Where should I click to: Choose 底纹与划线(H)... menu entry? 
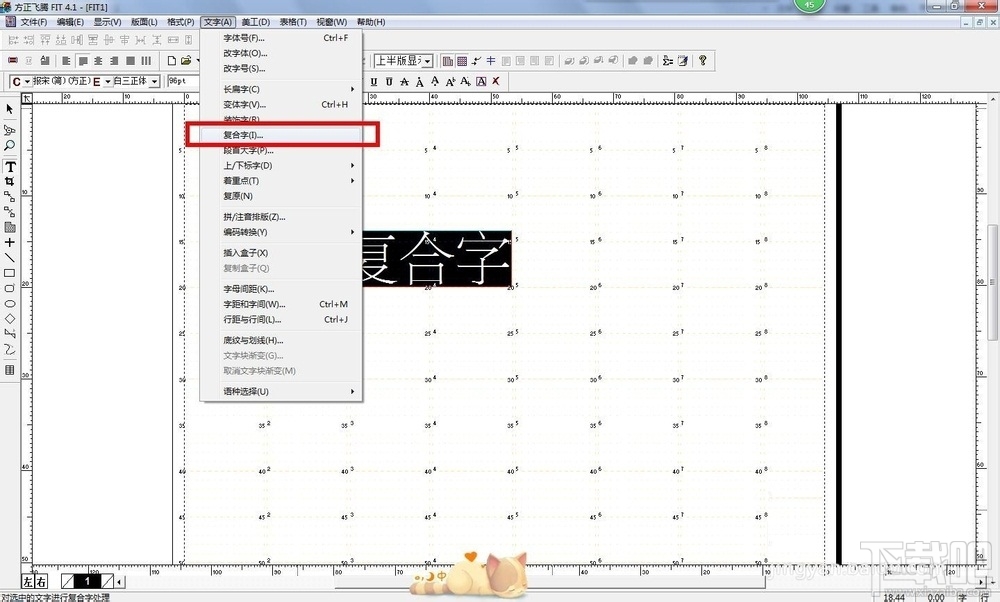[281, 340]
